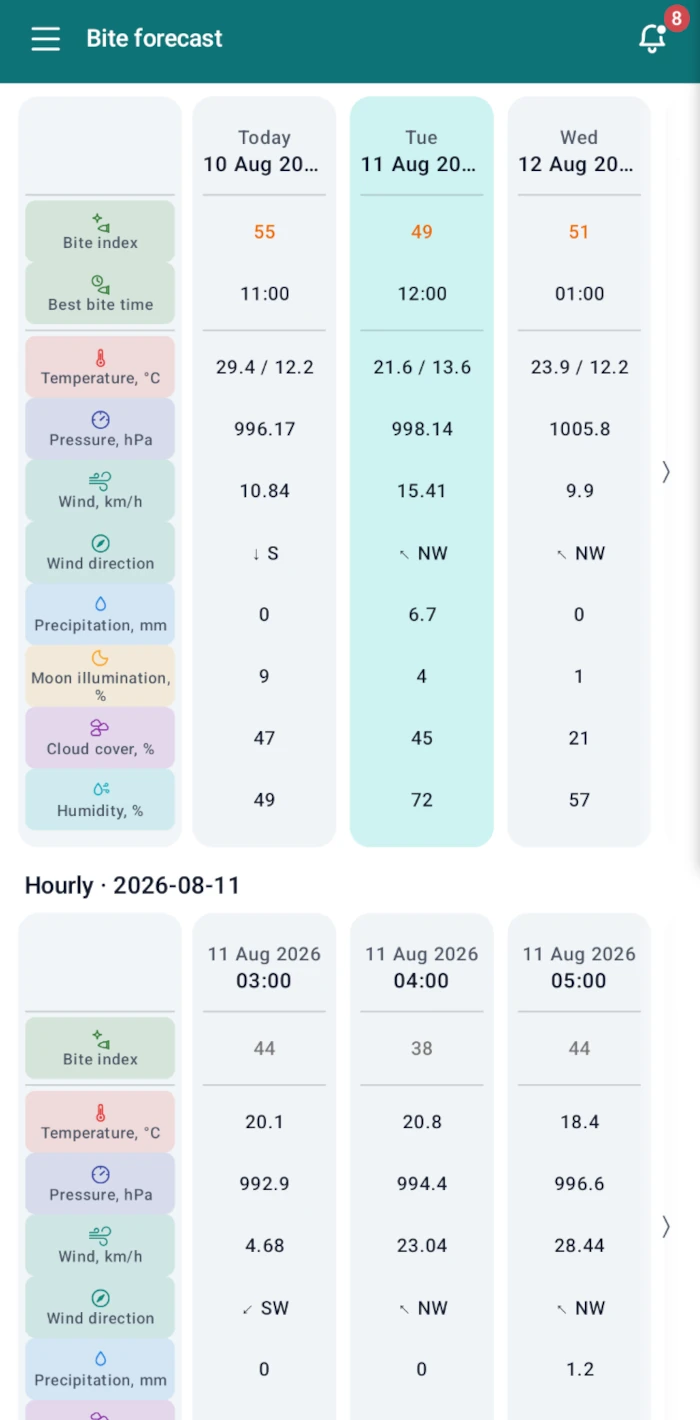Tap the Bite index fish icon in daily table
The image size is (700, 1420).
100,222
